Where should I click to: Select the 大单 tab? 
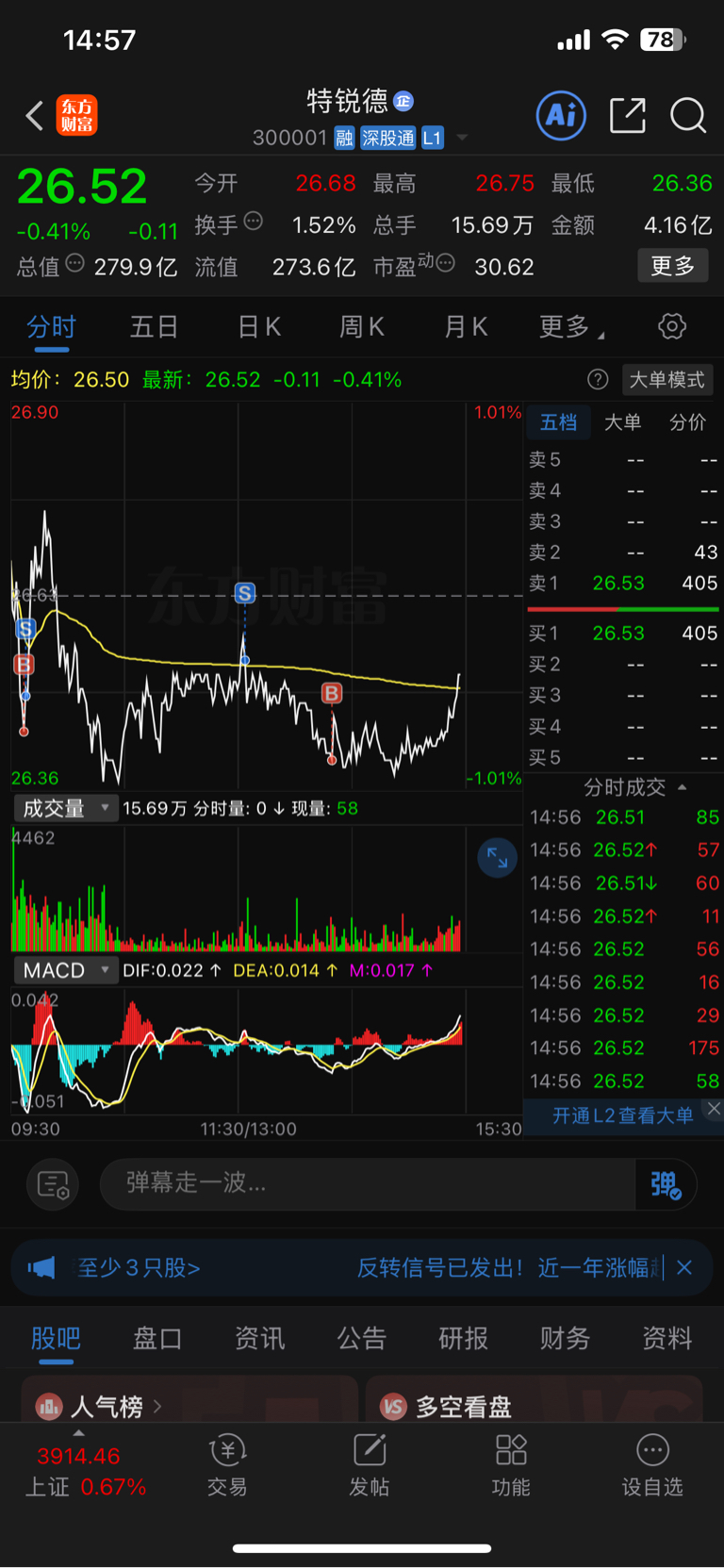pyautogui.click(x=622, y=422)
